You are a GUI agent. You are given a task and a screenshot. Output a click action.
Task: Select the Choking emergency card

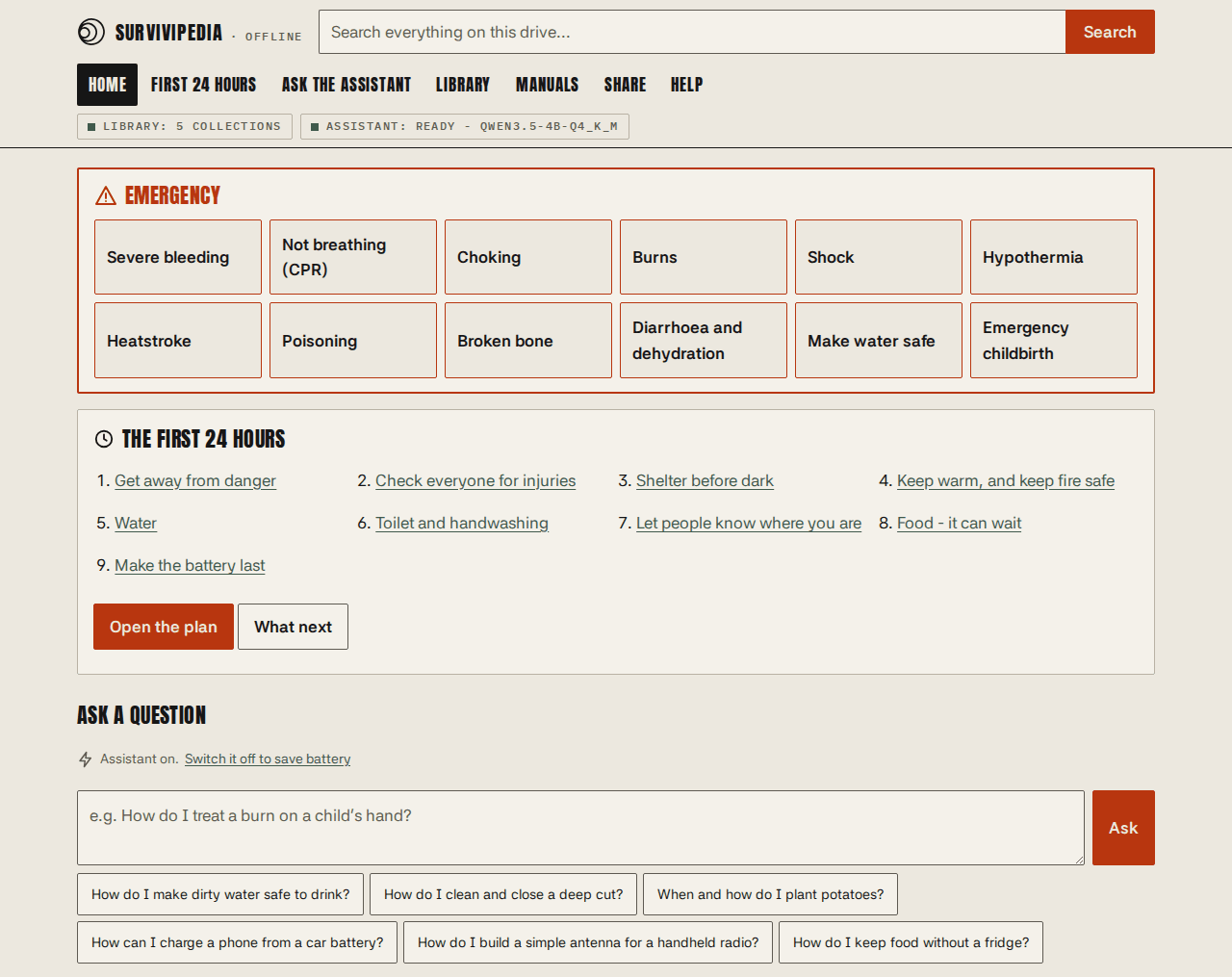[x=528, y=257]
